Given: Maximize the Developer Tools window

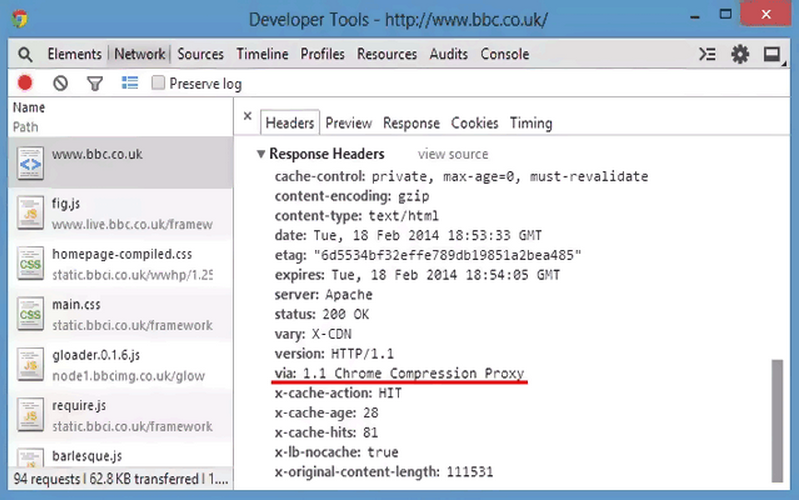Looking at the screenshot, I should (x=726, y=14).
